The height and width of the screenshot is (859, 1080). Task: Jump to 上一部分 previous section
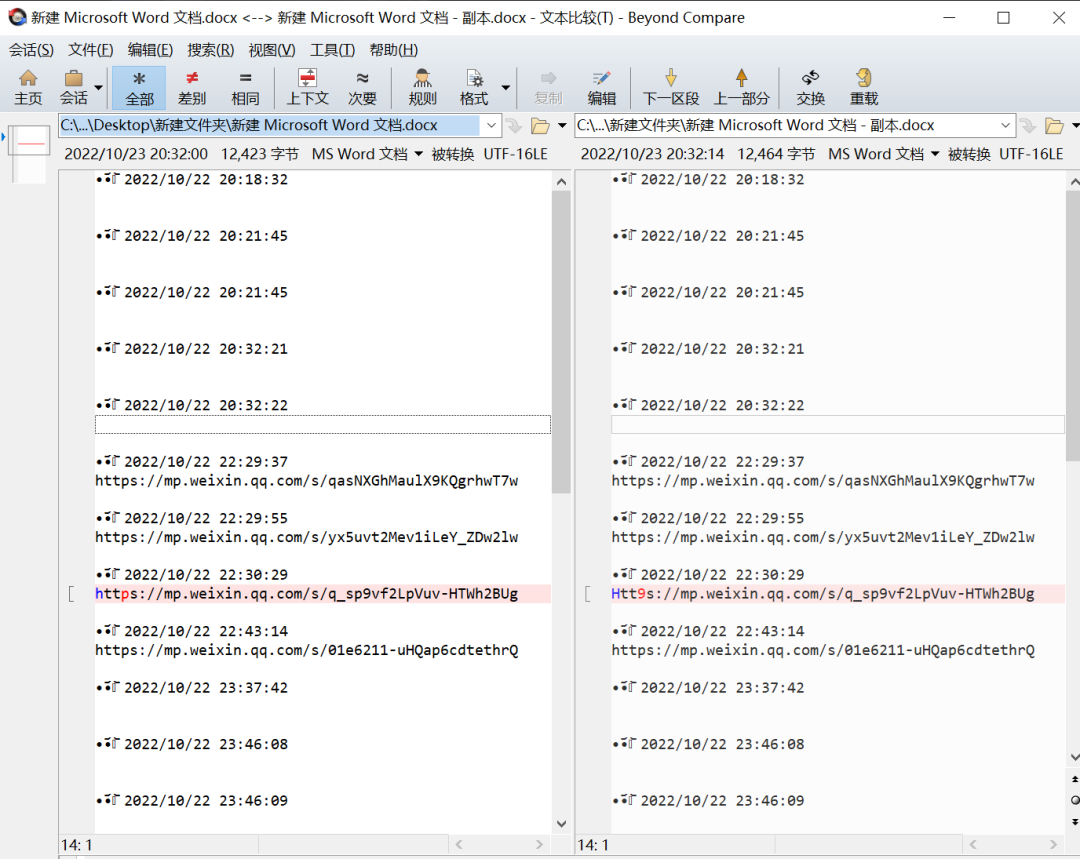[741, 87]
